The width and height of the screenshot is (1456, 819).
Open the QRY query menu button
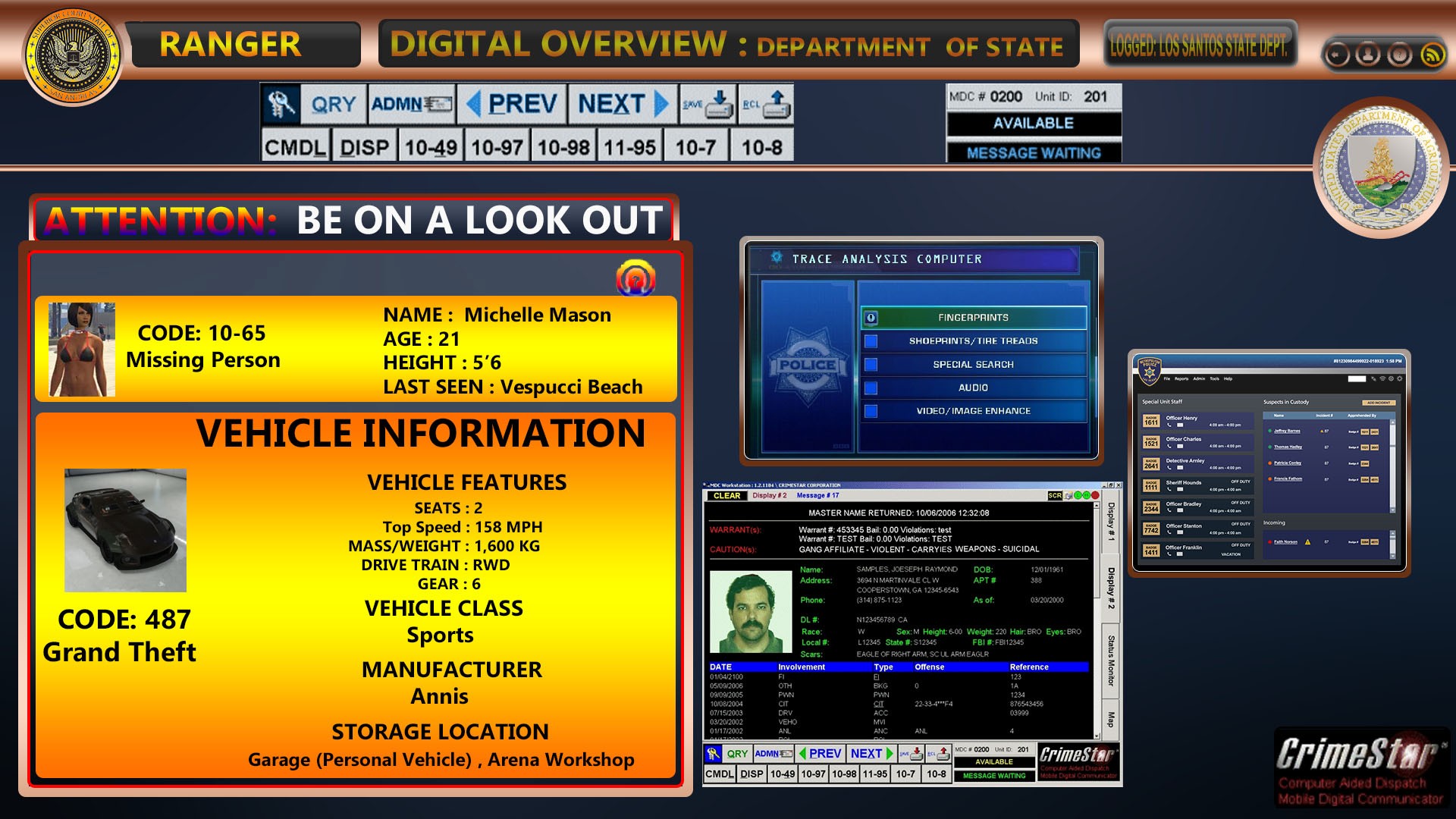tap(334, 104)
